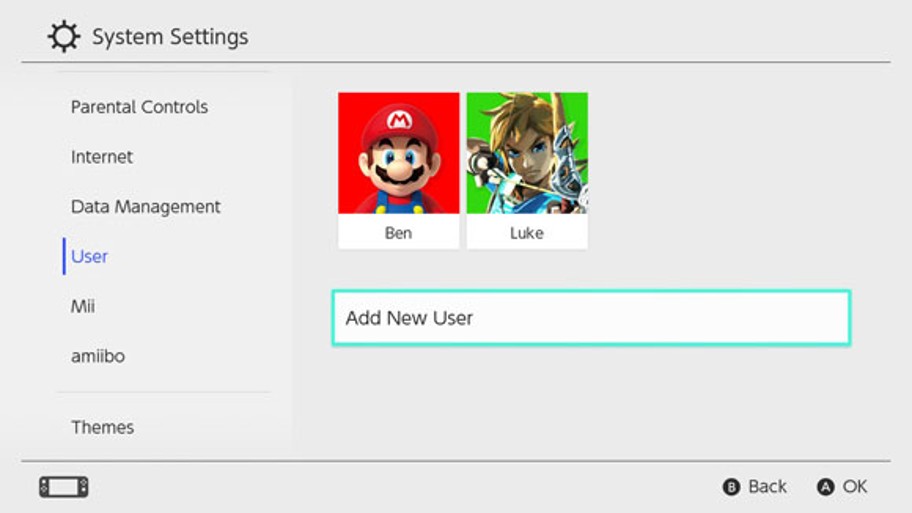Click the Back label in footer
Viewport: 912px width, 513px height.
pyautogui.click(x=767, y=487)
